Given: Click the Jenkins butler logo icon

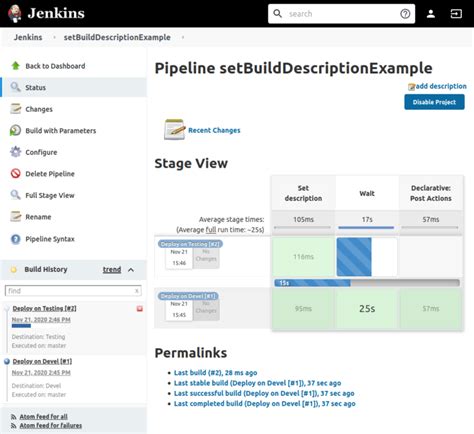Looking at the screenshot, I should point(15,13).
